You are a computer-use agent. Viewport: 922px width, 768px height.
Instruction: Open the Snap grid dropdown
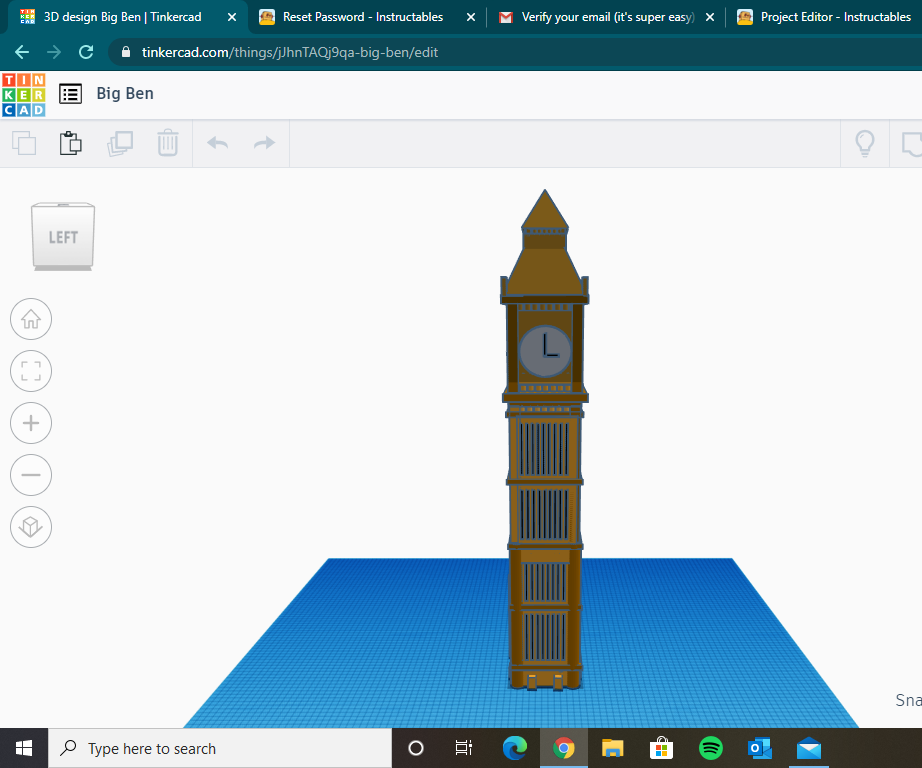click(x=903, y=700)
